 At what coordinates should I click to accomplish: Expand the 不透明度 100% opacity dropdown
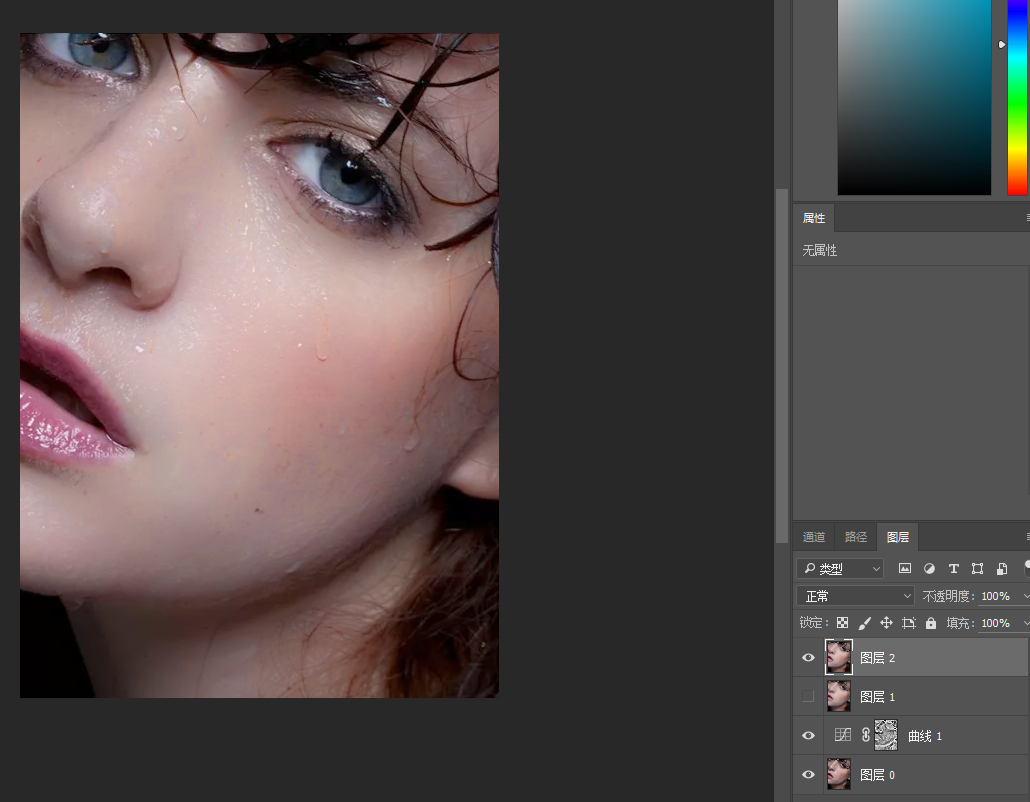[x=1025, y=596]
